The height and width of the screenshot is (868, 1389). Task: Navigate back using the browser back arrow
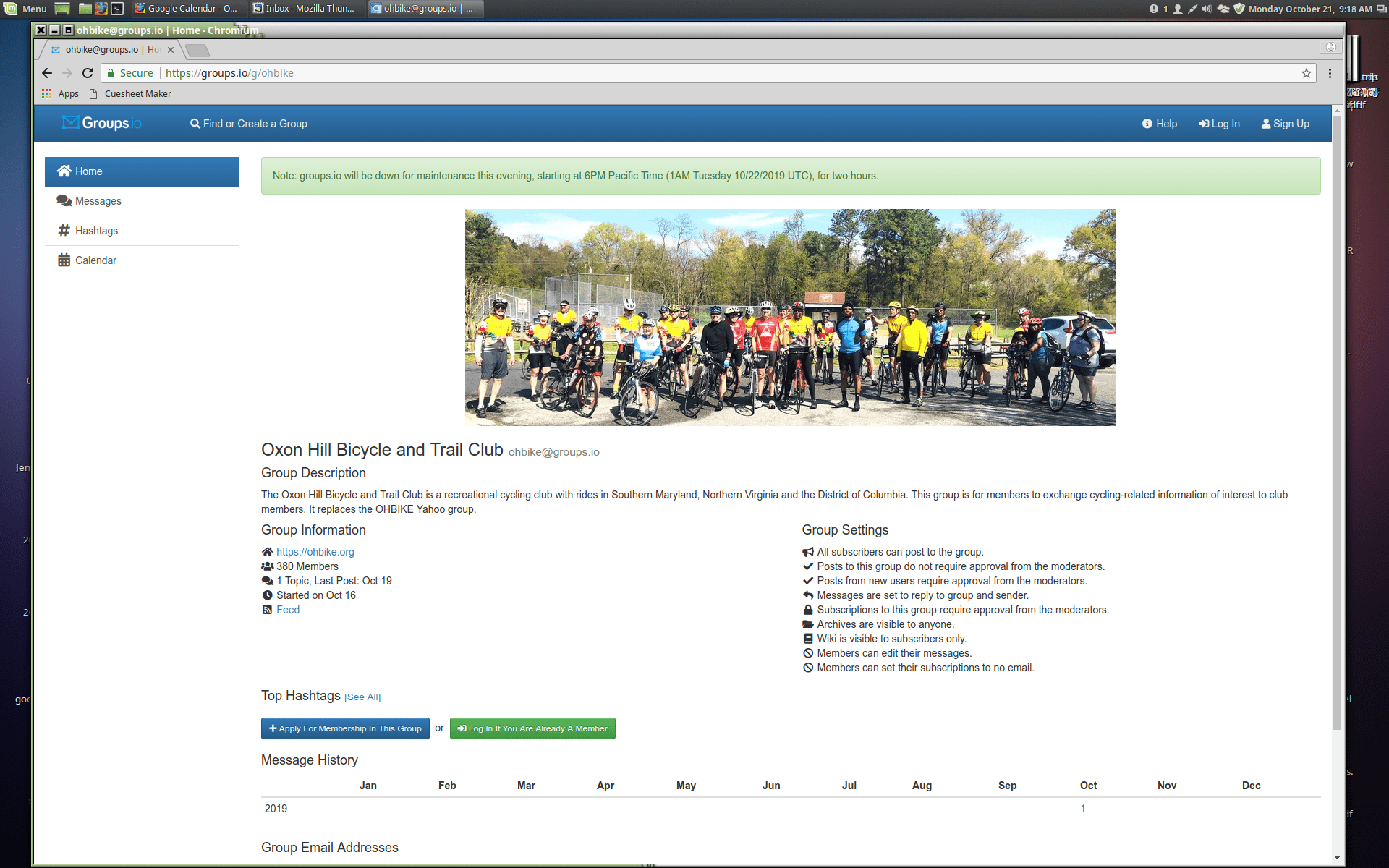pyautogui.click(x=47, y=73)
